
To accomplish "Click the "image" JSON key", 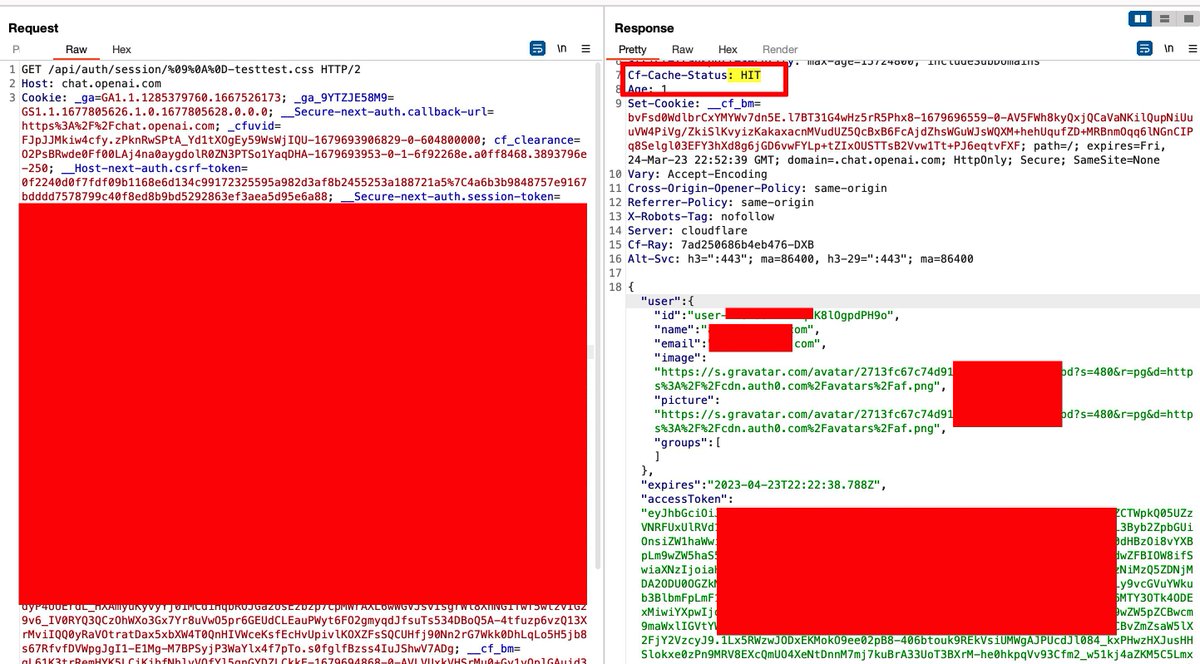I will pyautogui.click(x=678, y=357).
